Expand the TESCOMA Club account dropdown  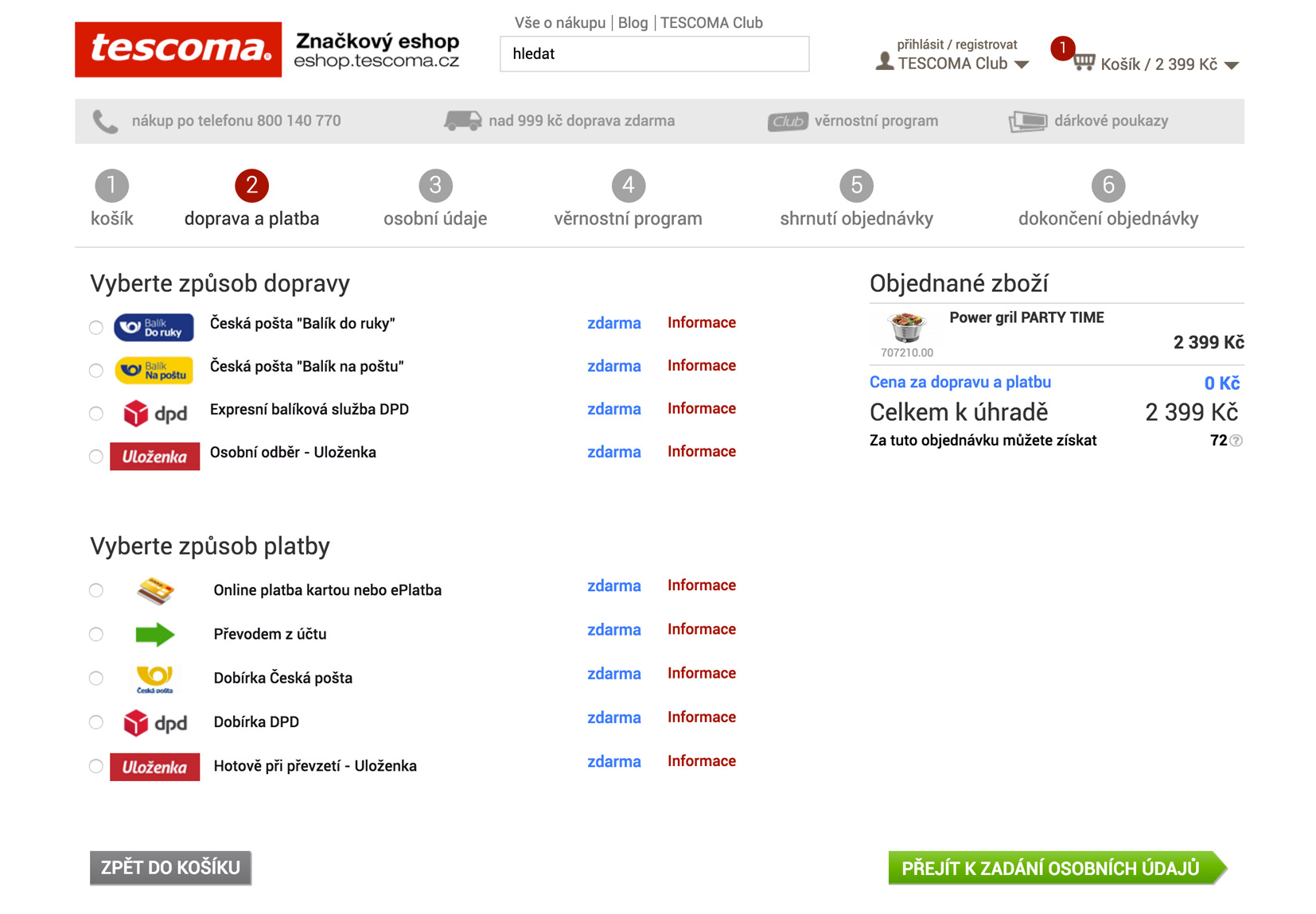[x=1022, y=64]
